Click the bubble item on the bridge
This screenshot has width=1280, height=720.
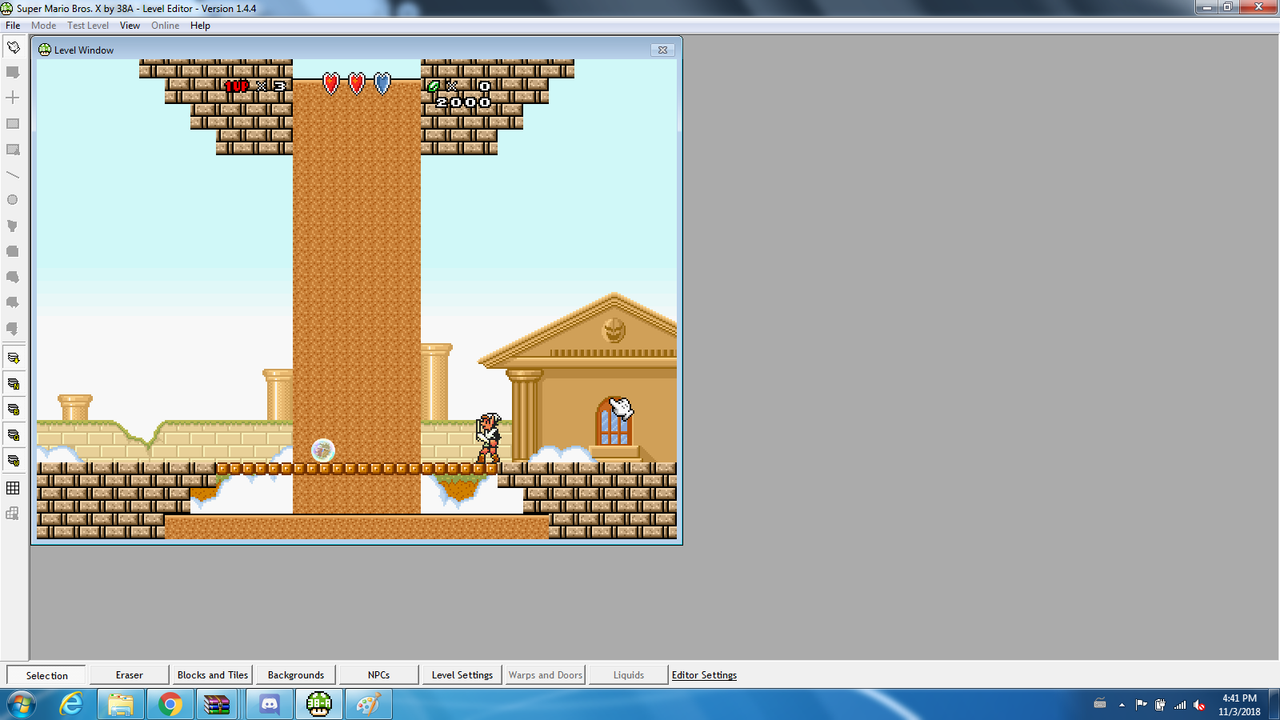[x=322, y=450]
